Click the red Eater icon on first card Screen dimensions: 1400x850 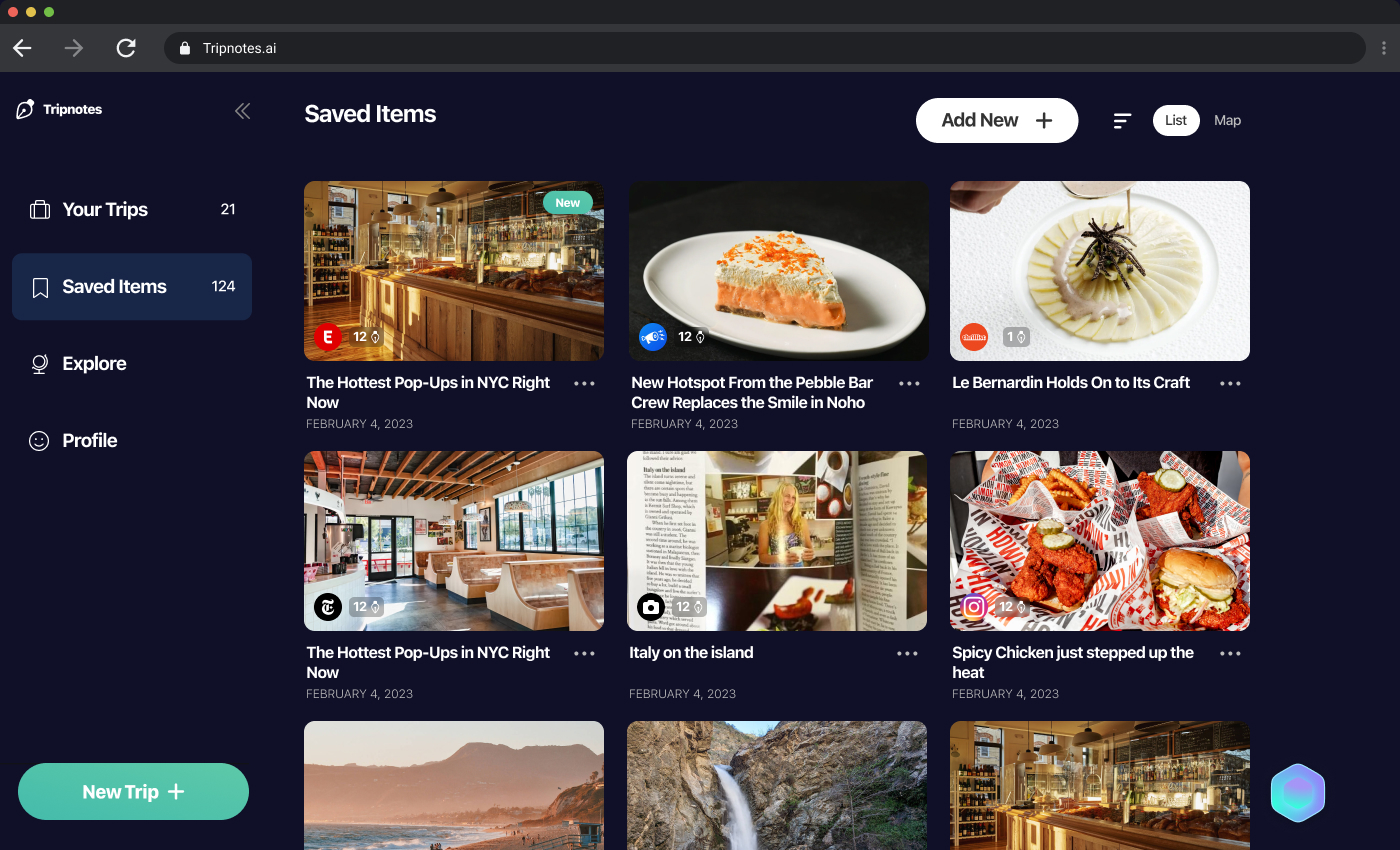pyautogui.click(x=328, y=337)
